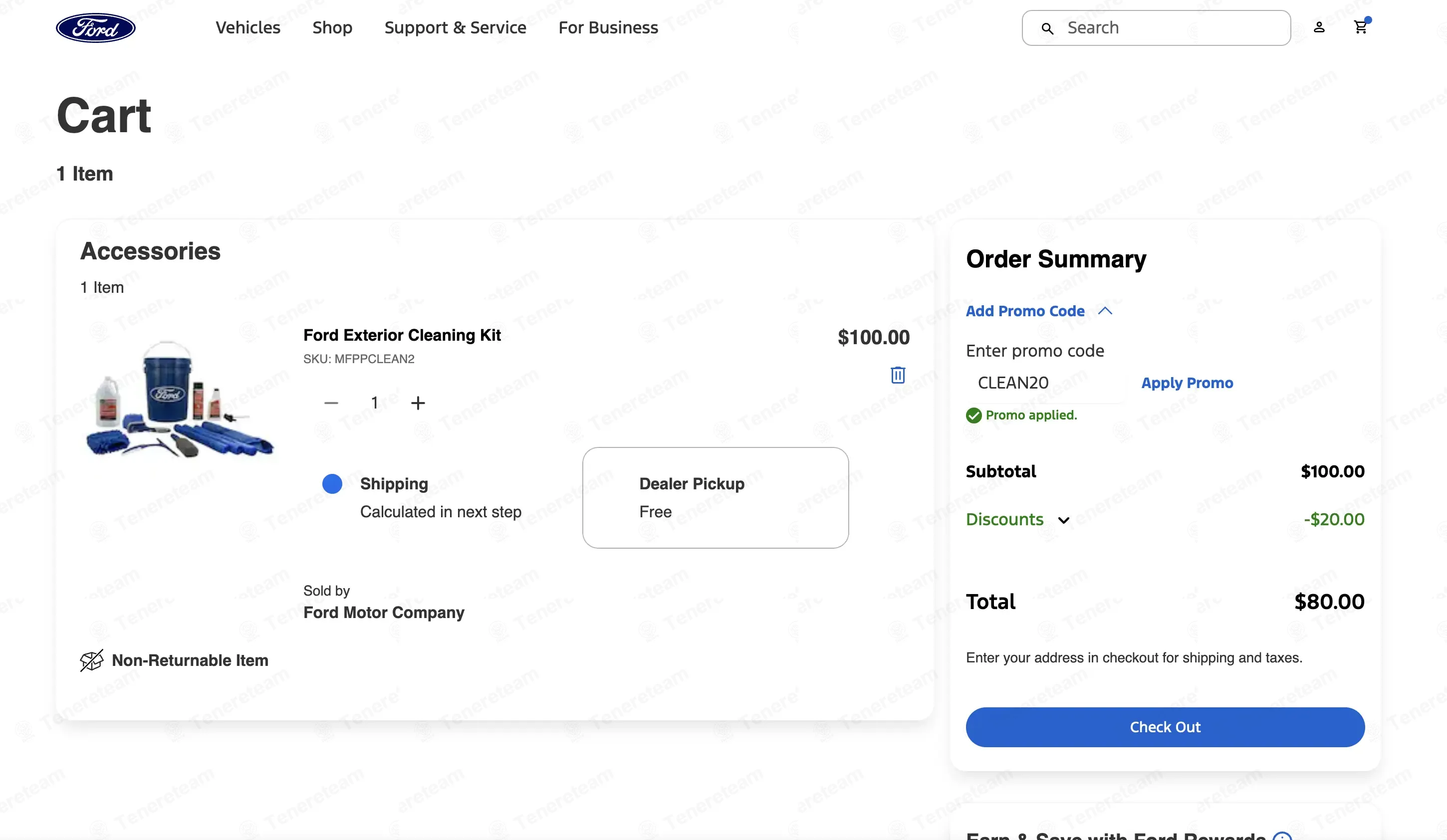The width and height of the screenshot is (1447, 840).
Task: Click the promo code field CLEAN20
Action: (1046, 383)
